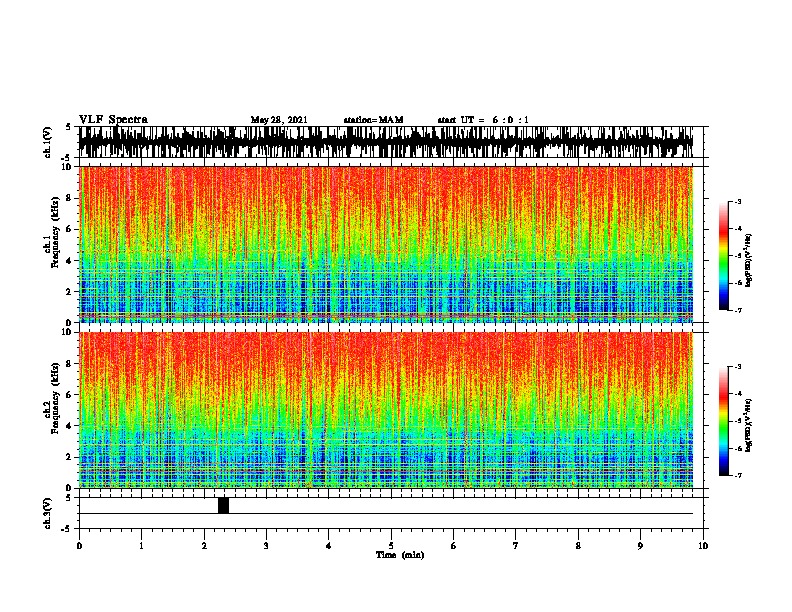Click the "Time (min)" axis title

pyautogui.click(x=400, y=555)
